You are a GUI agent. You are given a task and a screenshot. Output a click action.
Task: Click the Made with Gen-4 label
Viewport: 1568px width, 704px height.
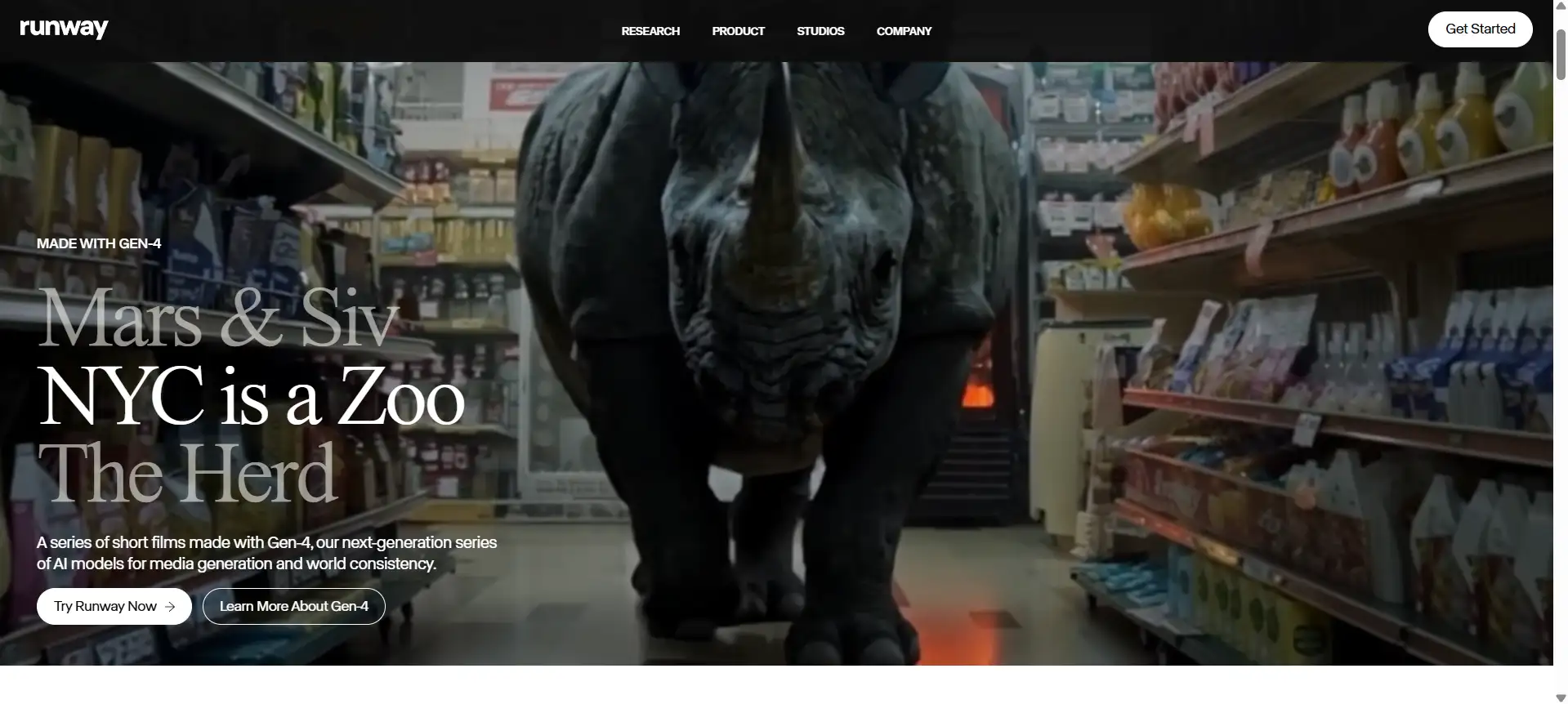pos(99,243)
